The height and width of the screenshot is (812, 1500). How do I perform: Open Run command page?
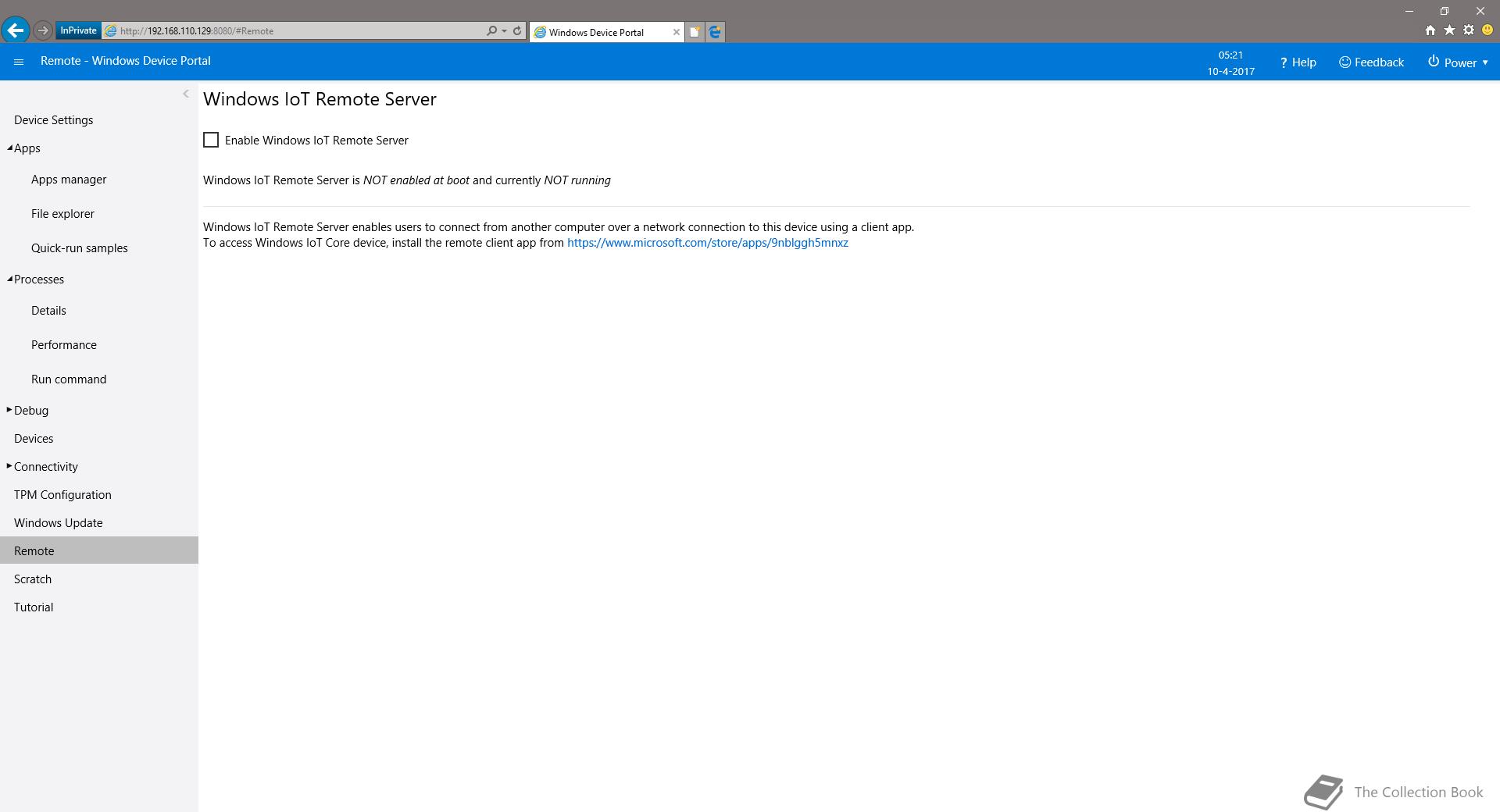click(69, 379)
